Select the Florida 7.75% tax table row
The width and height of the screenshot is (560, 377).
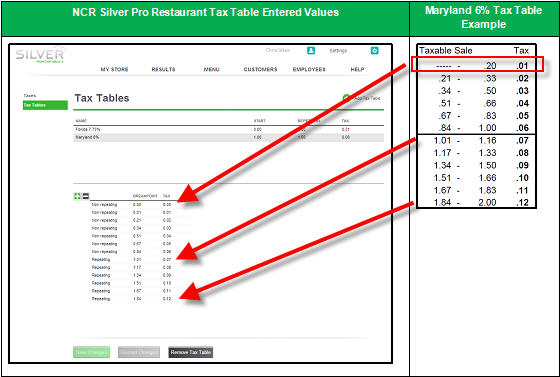pyautogui.click(x=229, y=129)
